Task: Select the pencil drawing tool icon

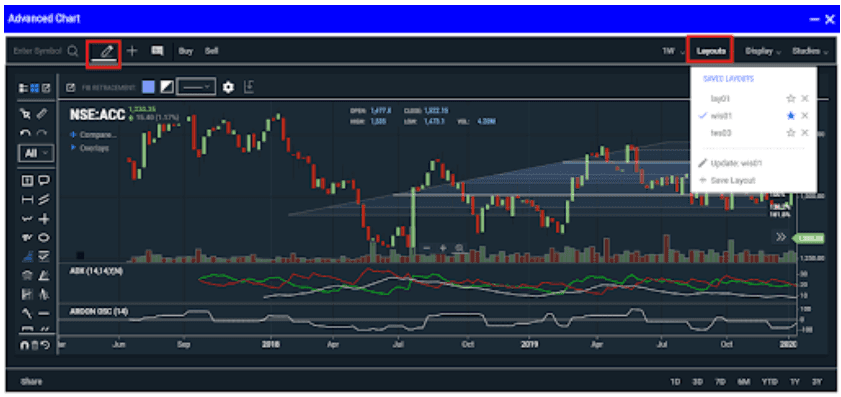Action: tap(107, 51)
